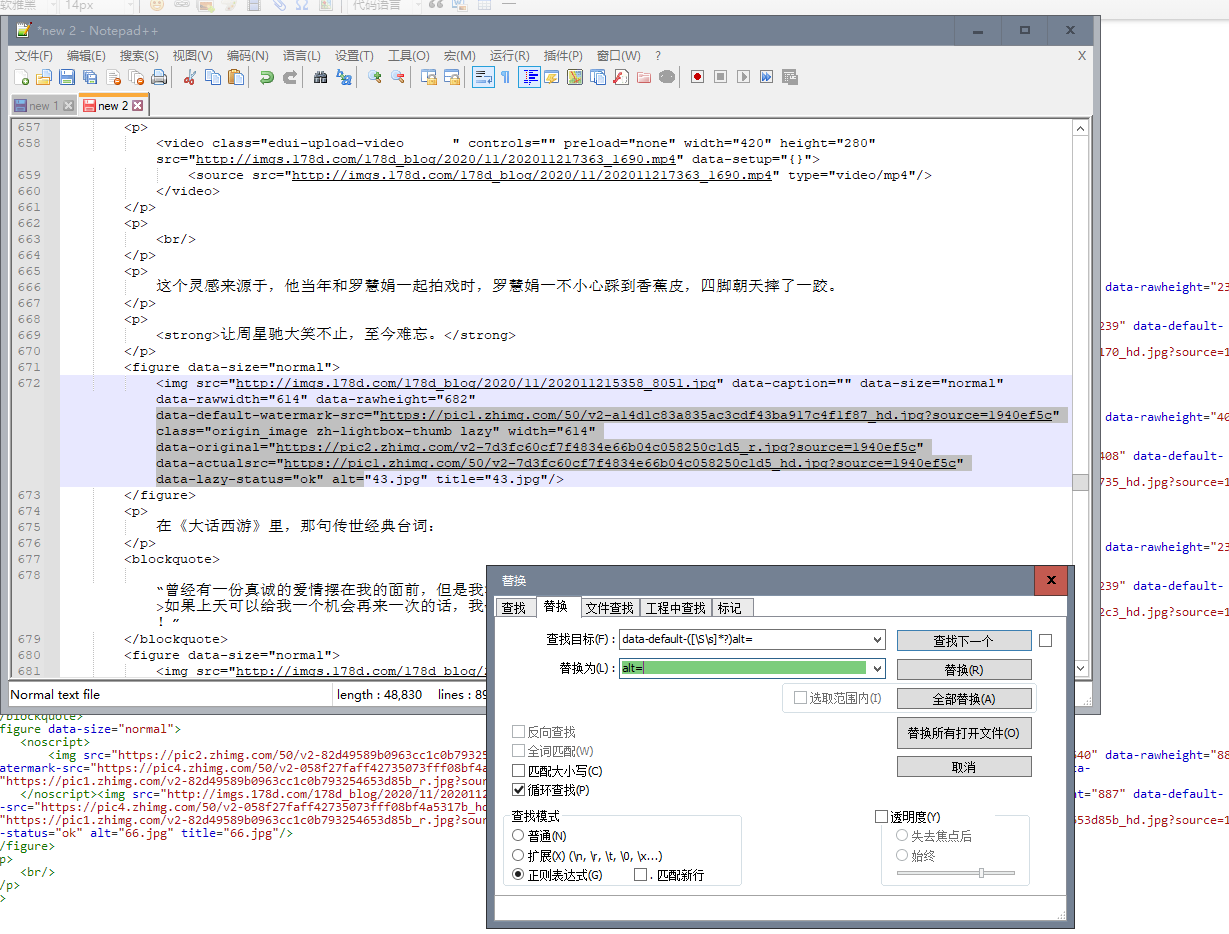This screenshot has width=1229, height=934.
Task: Click the red Start Recording macro icon
Action: point(697,77)
